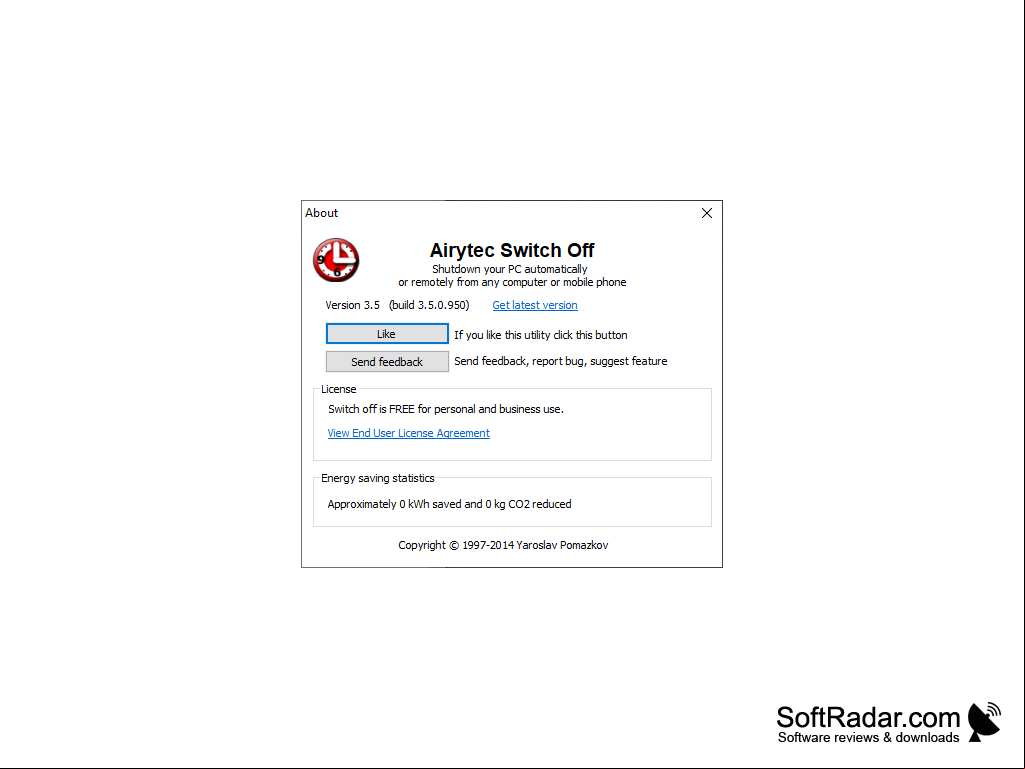
Task: Click the Like button
Action: (x=387, y=333)
